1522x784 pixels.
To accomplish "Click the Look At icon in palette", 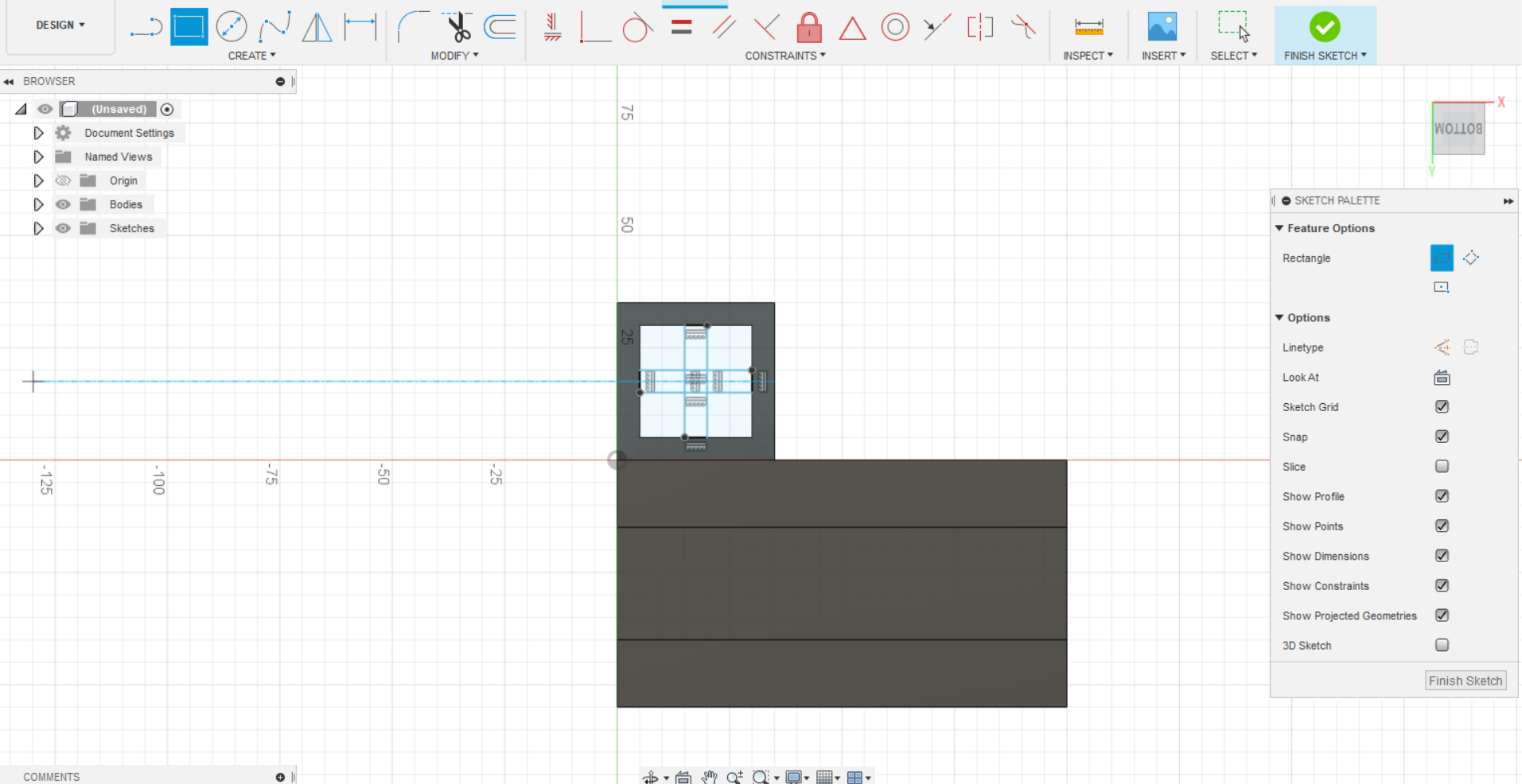I will pos(1442,378).
